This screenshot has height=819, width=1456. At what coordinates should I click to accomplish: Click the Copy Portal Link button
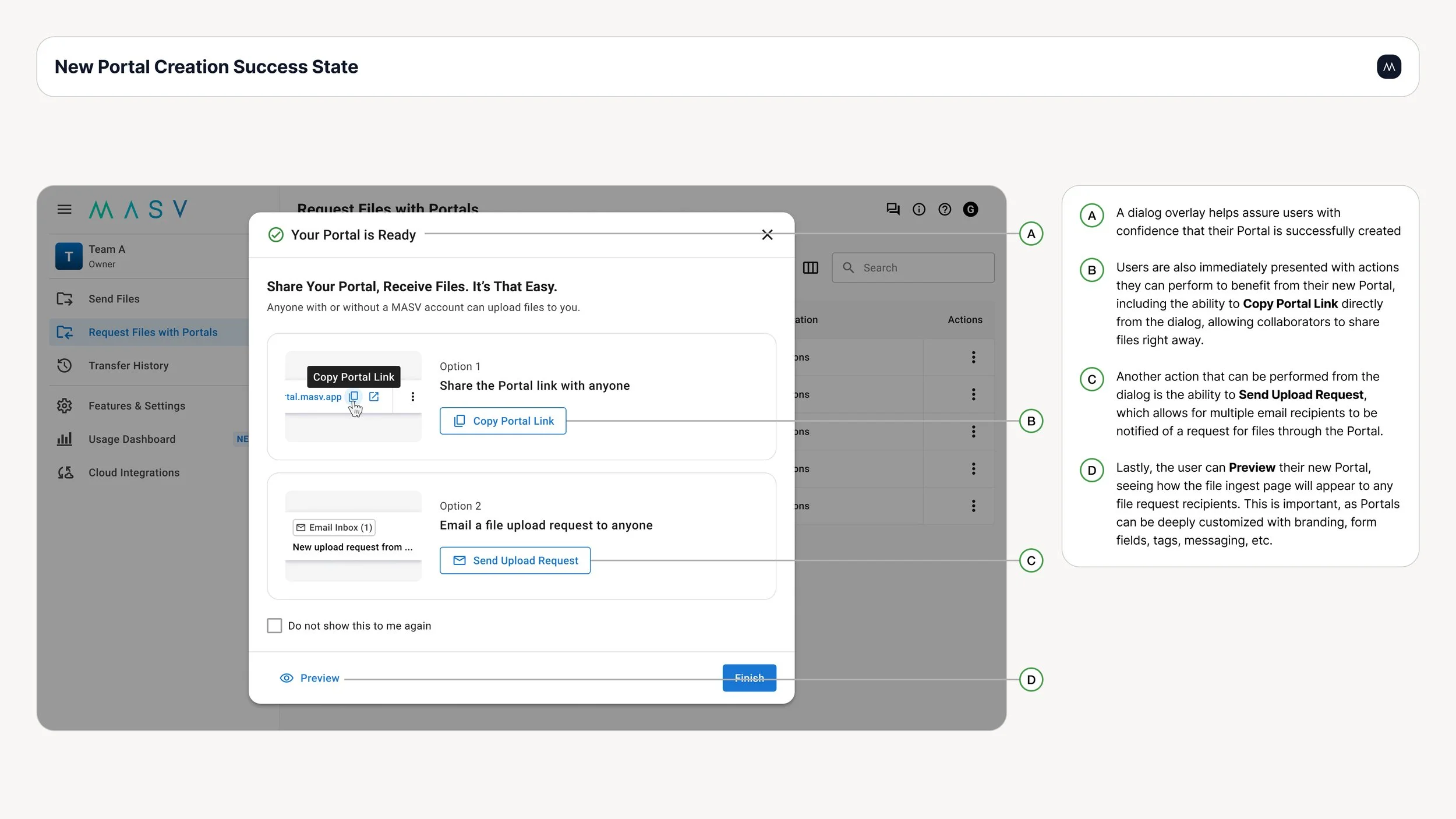(x=503, y=421)
